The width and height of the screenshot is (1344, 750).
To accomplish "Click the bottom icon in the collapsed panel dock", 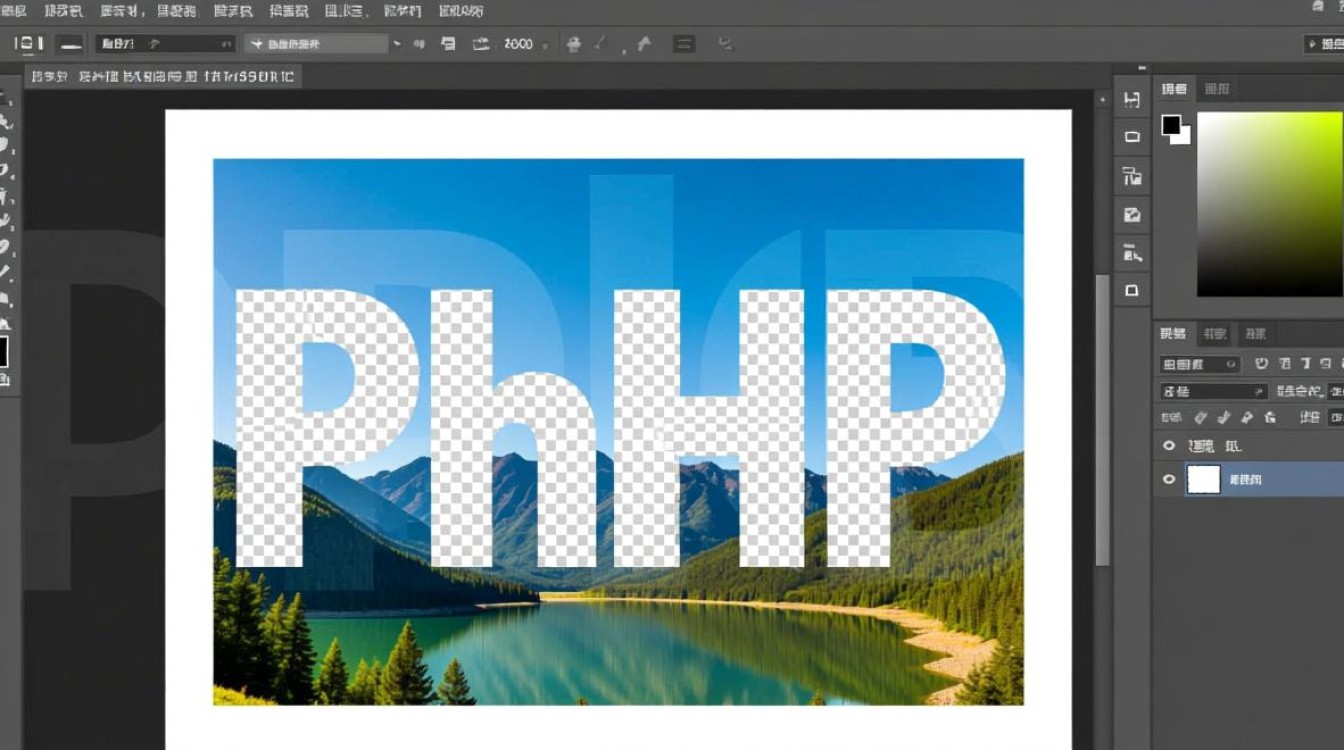I will (x=1132, y=290).
